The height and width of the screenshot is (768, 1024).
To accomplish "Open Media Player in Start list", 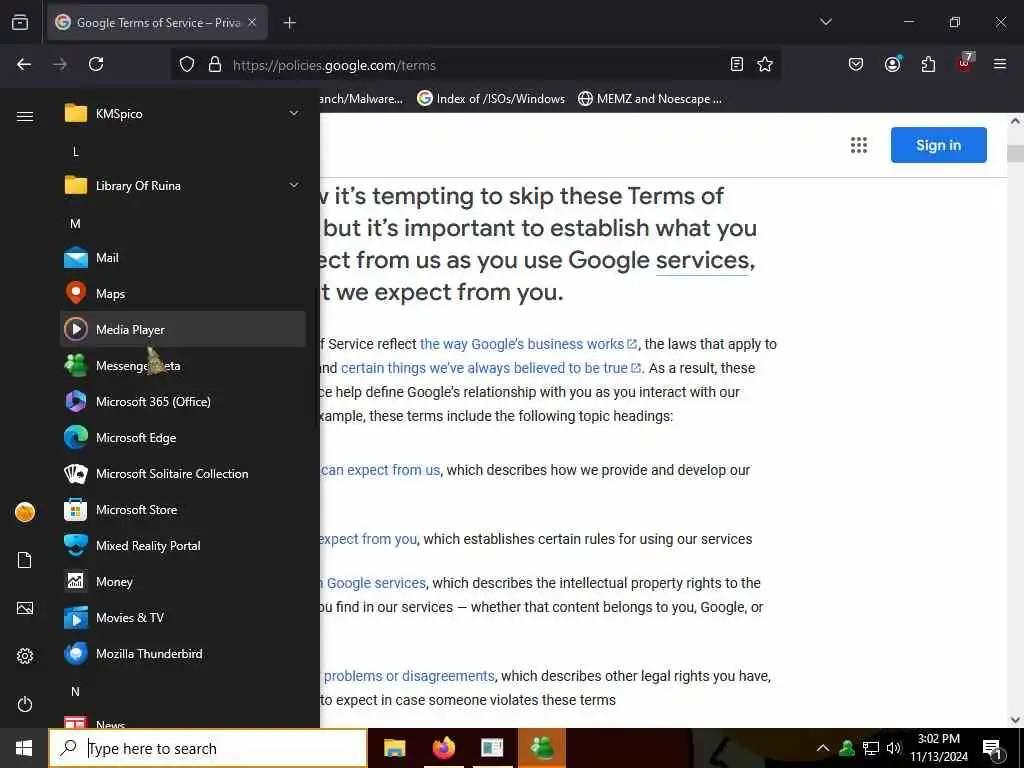I will pyautogui.click(x=182, y=329).
